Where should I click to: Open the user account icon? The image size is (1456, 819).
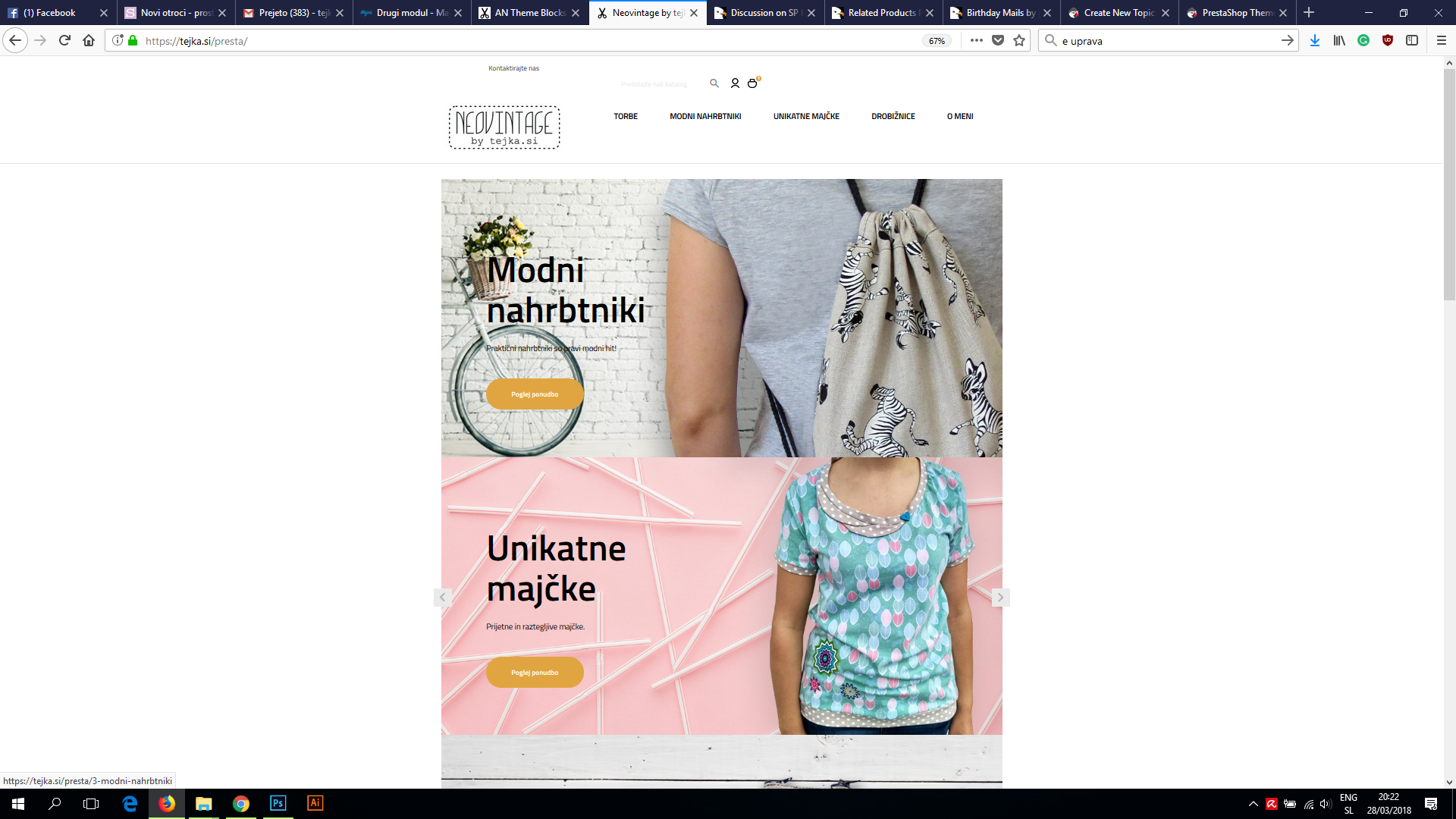(734, 83)
